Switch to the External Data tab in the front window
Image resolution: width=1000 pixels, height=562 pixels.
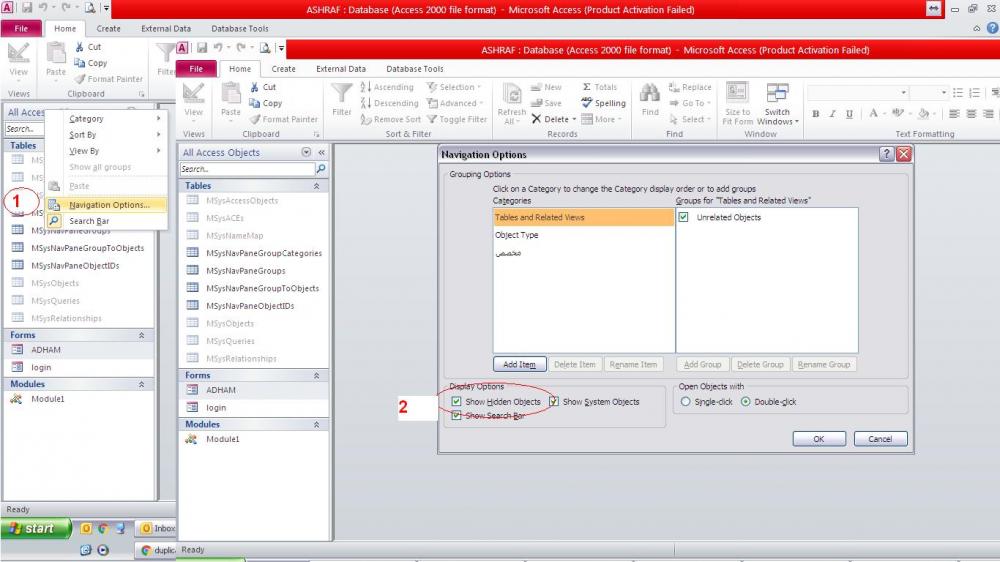[x=341, y=68]
